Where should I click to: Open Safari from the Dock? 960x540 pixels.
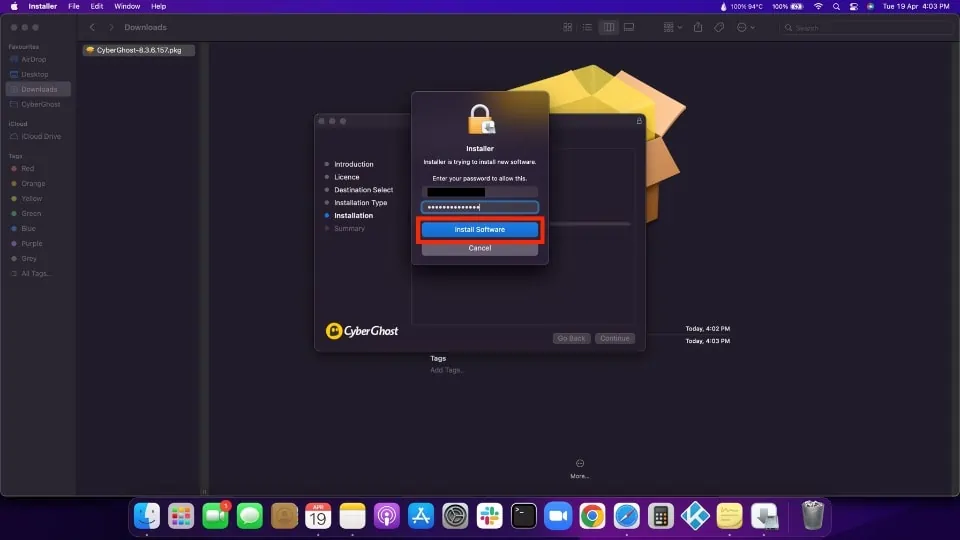click(x=627, y=516)
